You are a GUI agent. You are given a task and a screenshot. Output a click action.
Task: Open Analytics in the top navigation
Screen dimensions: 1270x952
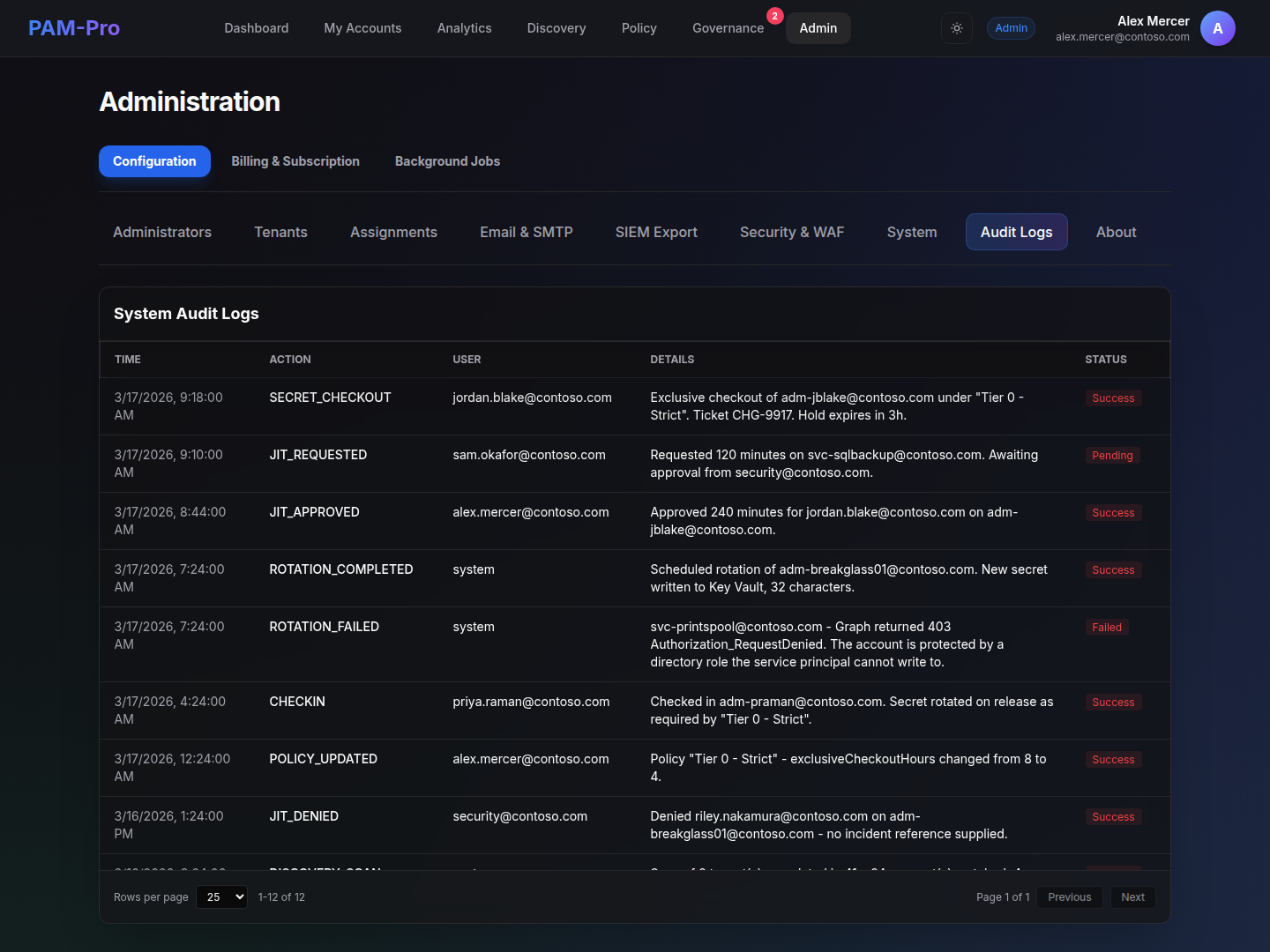(465, 28)
